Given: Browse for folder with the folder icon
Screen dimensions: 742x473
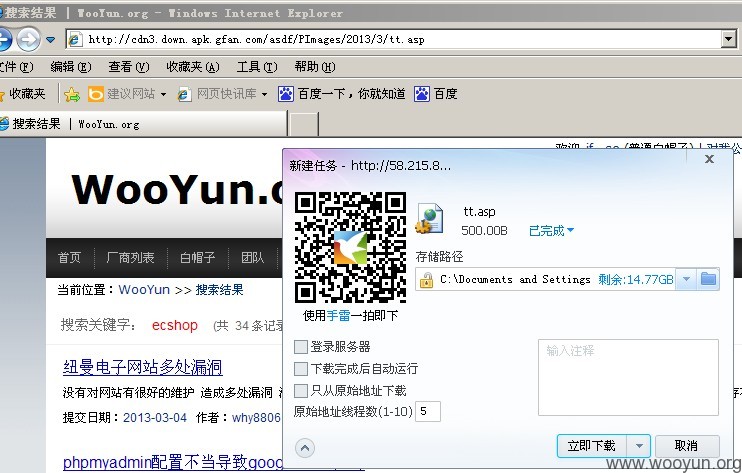Looking at the screenshot, I should [708, 279].
